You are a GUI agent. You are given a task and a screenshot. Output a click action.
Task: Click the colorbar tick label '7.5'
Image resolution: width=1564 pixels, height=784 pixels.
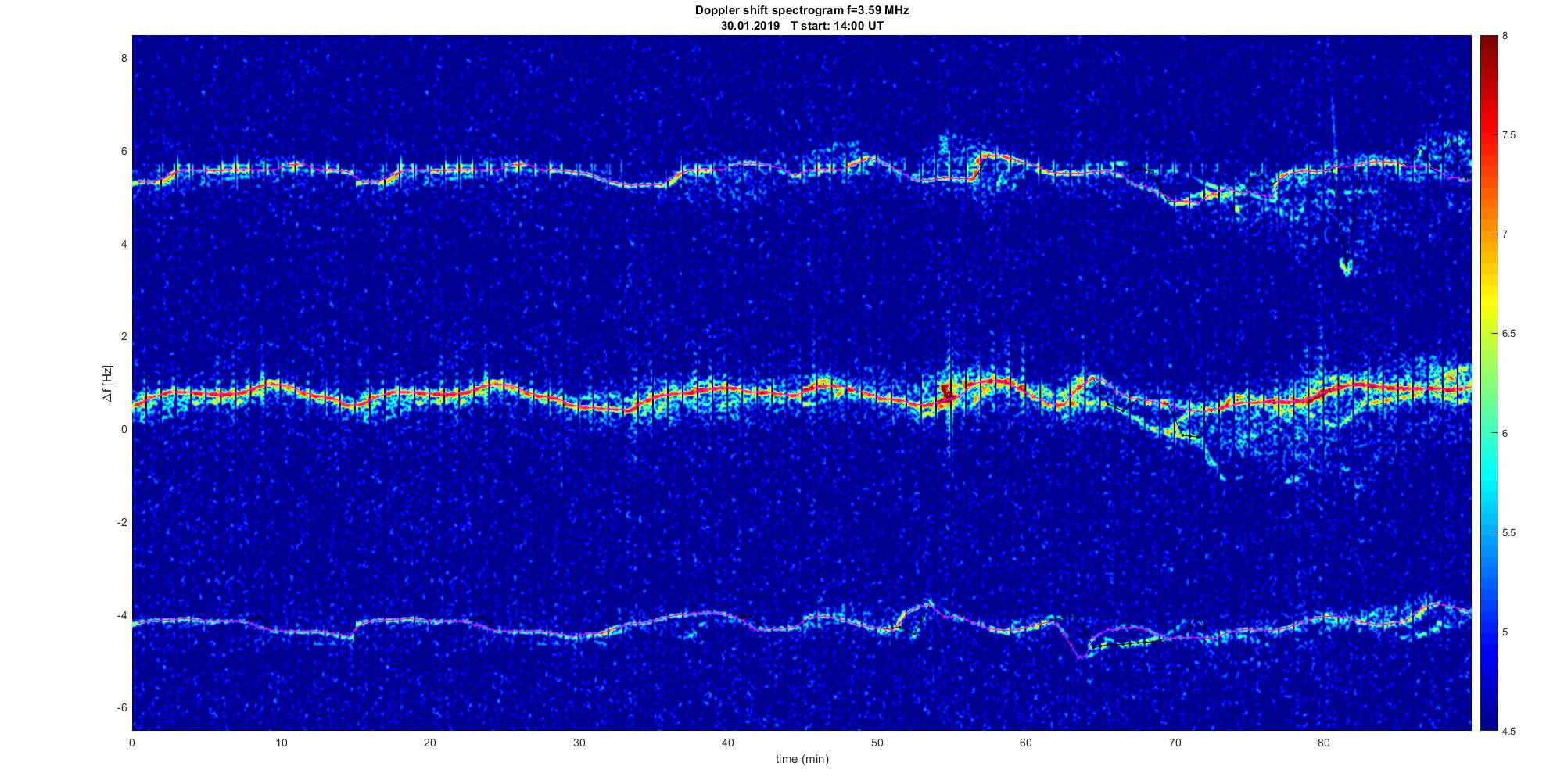click(x=1509, y=135)
